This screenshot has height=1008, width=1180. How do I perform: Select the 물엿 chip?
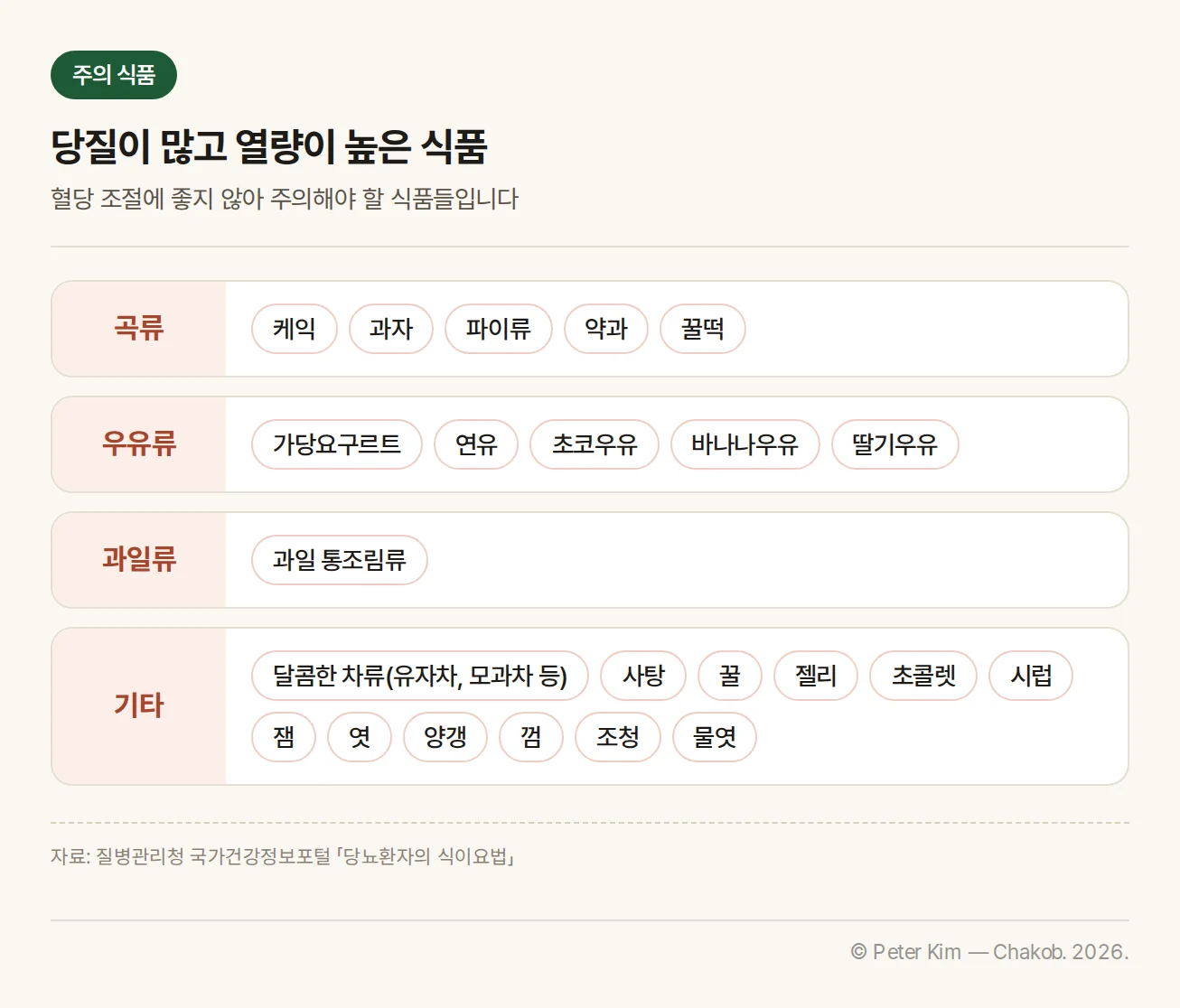click(x=715, y=737)
